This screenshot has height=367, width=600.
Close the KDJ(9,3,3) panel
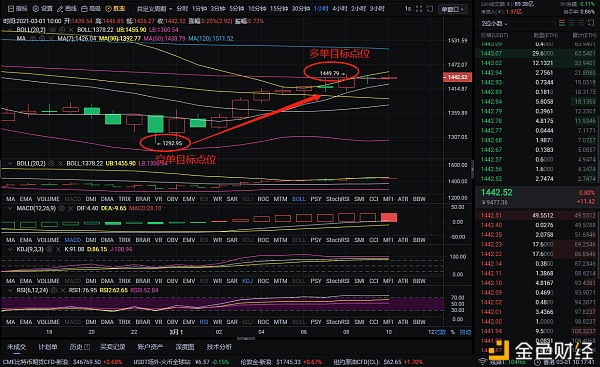58,249
